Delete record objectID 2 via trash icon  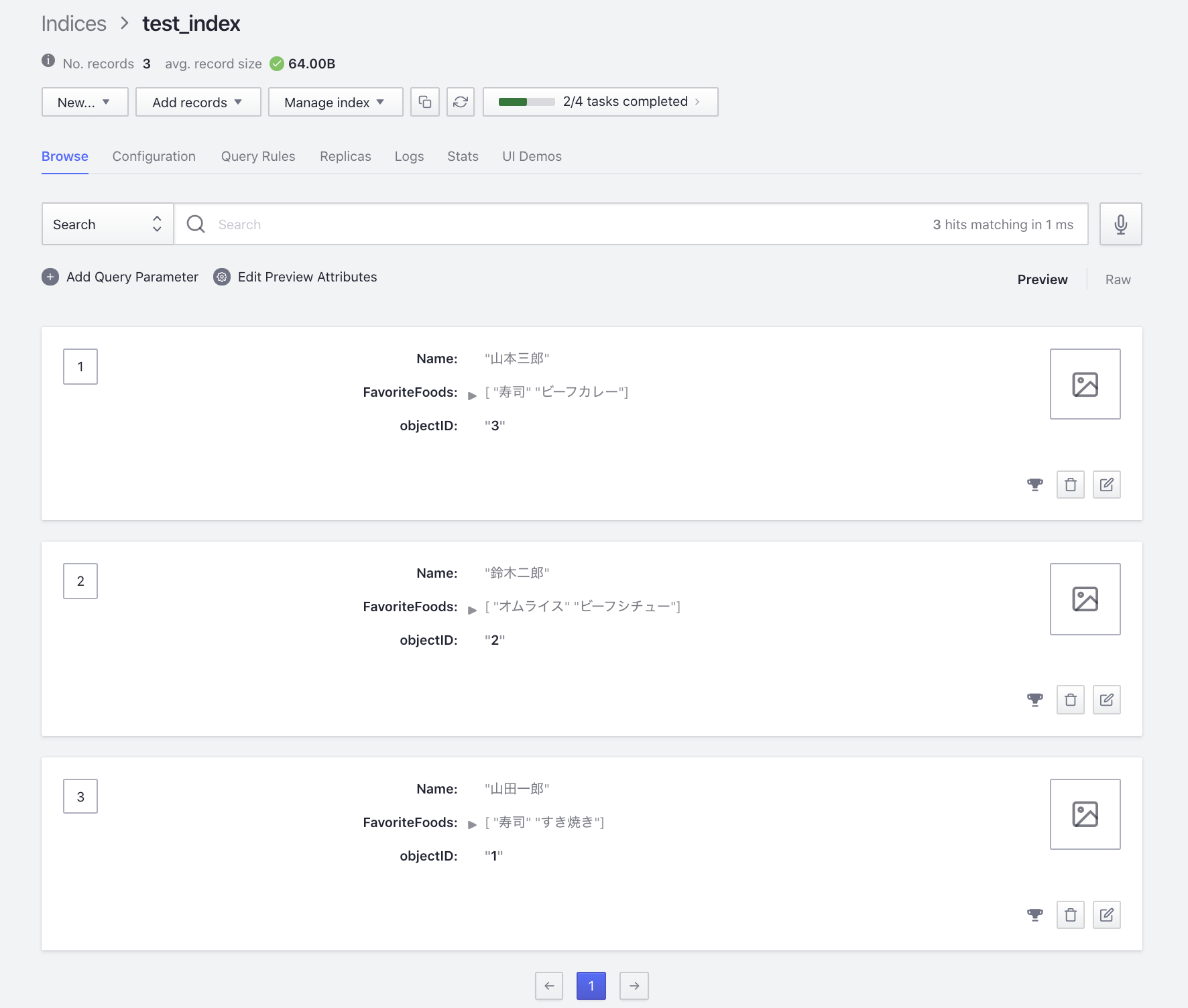point(1071,699)
